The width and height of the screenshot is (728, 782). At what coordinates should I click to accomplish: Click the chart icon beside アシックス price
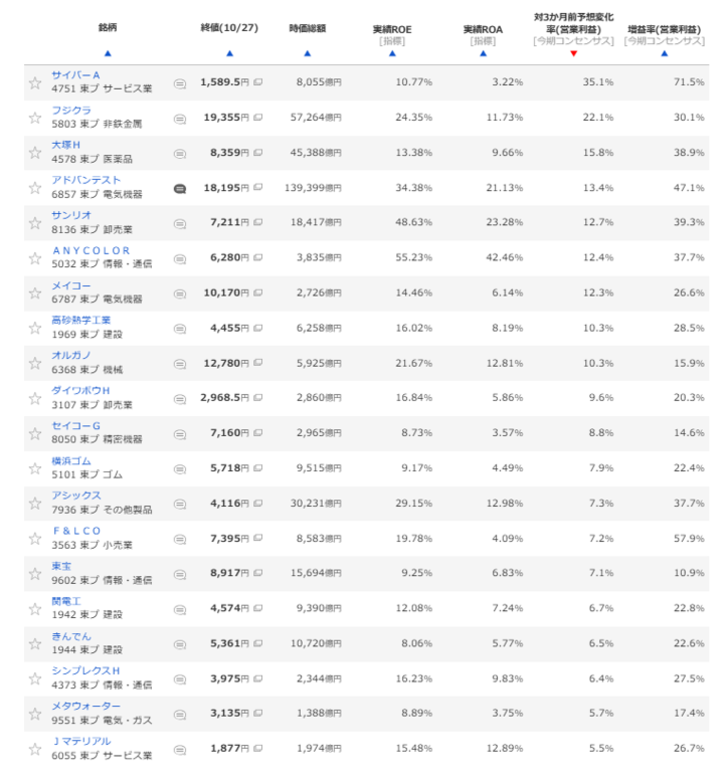tap(258, 503)
